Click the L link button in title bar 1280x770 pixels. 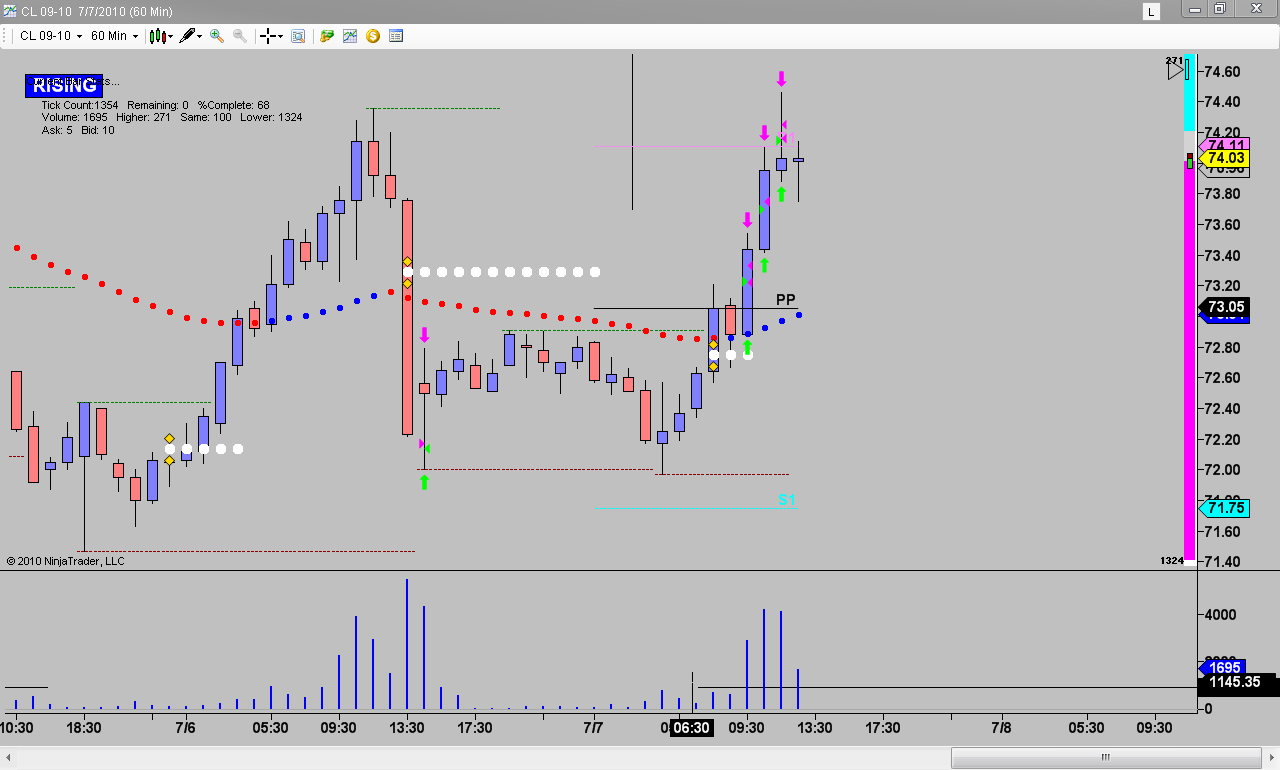[1152, 11]
